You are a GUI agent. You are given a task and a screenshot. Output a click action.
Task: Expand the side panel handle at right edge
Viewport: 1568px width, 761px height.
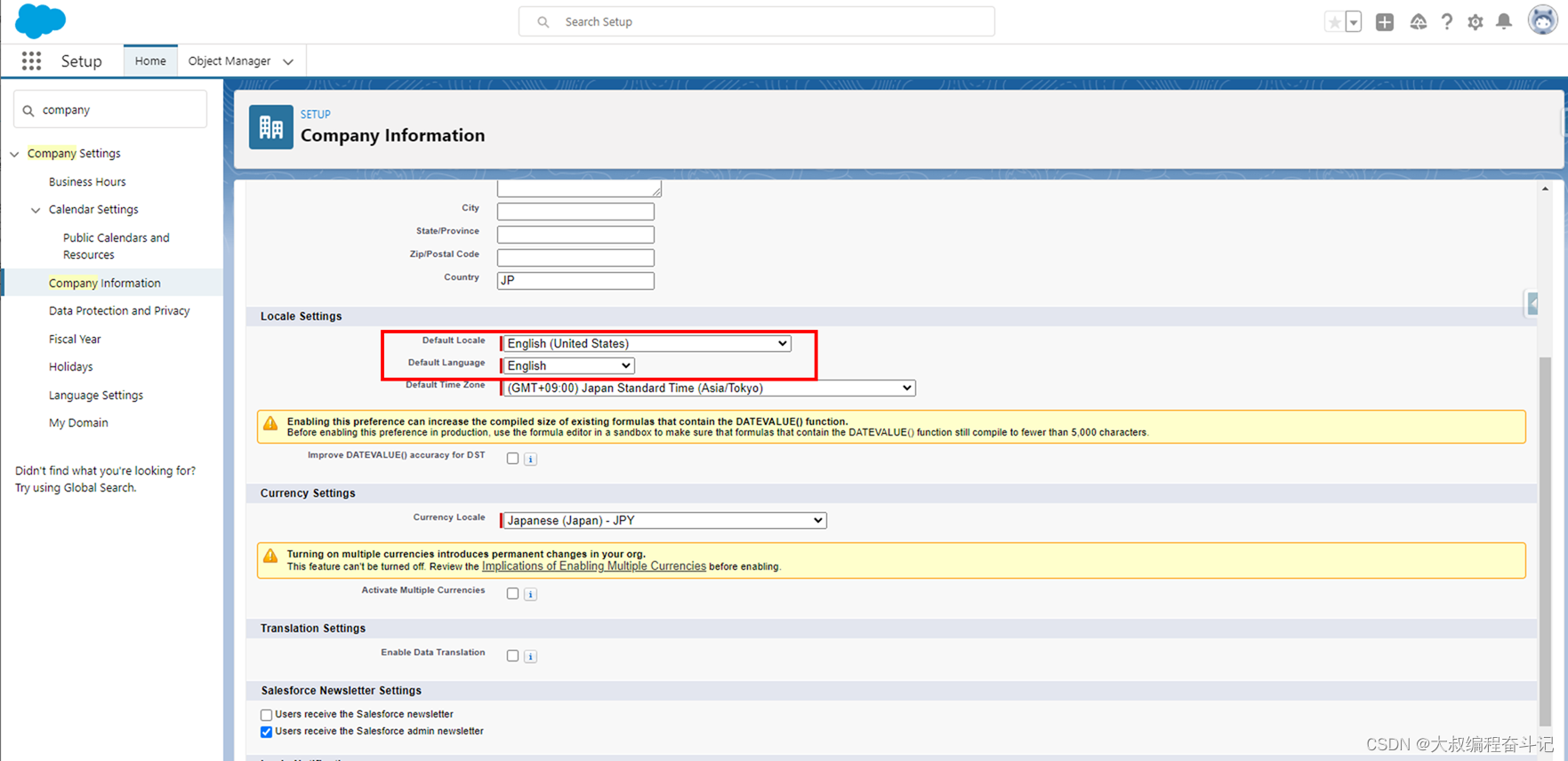click(x=1532, y=303)
